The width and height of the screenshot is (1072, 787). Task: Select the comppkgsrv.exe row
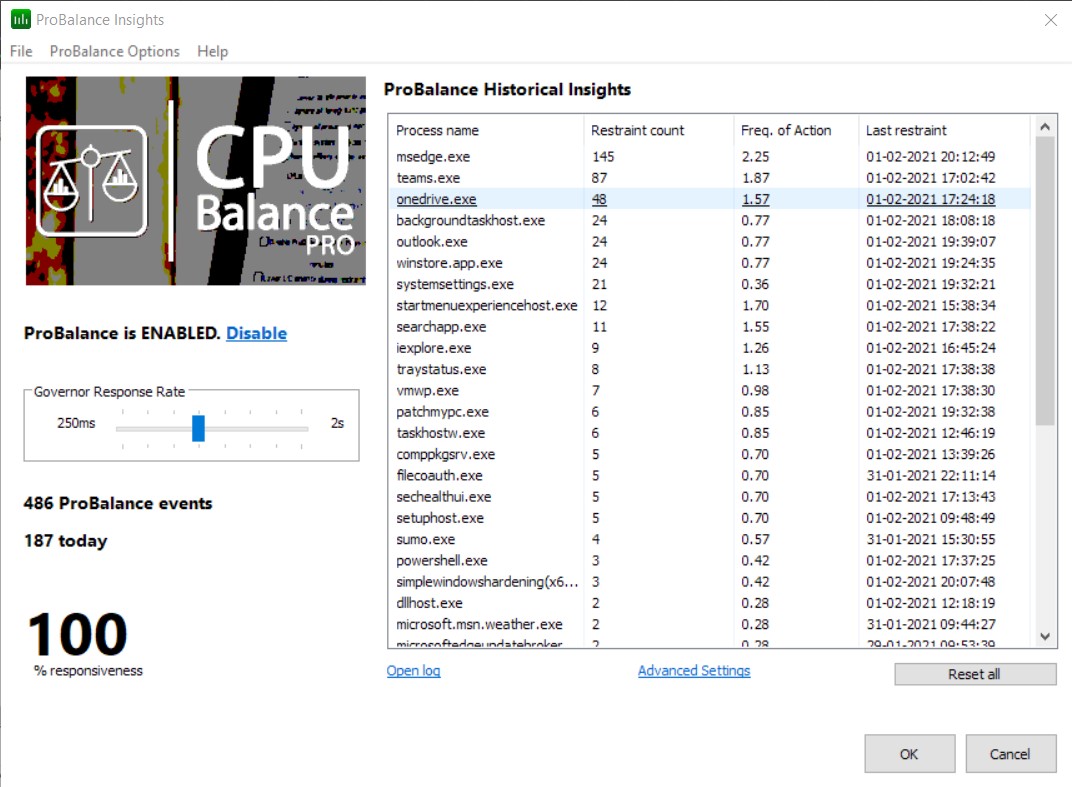click(710, 454)
